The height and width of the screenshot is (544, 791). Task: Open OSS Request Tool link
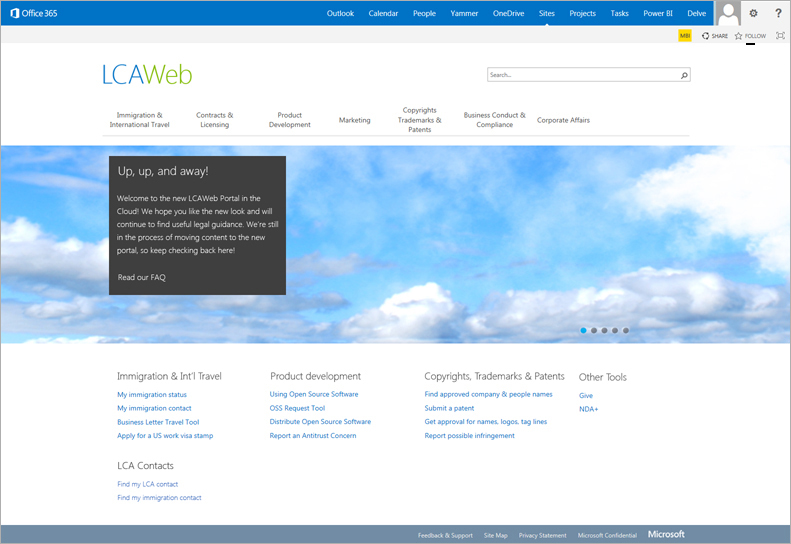coord(297,408)
